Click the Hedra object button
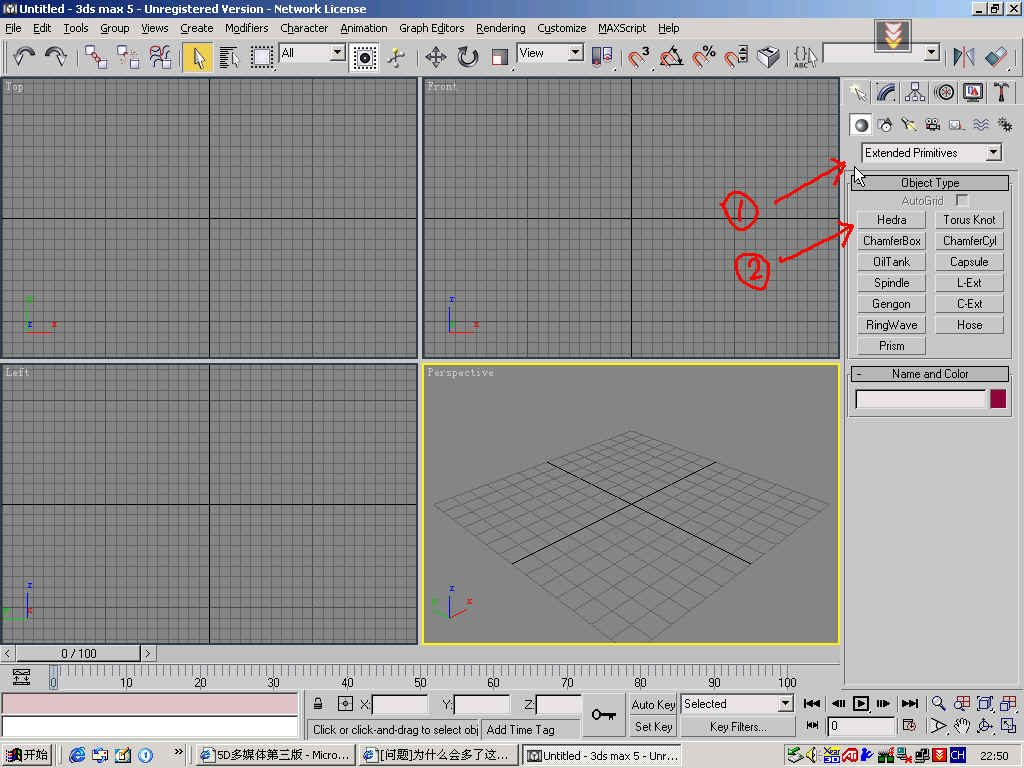The height and width of the screenshot is (768, 1024). [x=891, y=220]
